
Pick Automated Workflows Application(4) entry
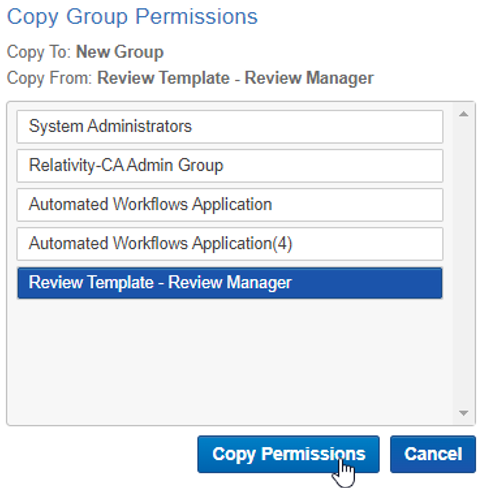230,244
